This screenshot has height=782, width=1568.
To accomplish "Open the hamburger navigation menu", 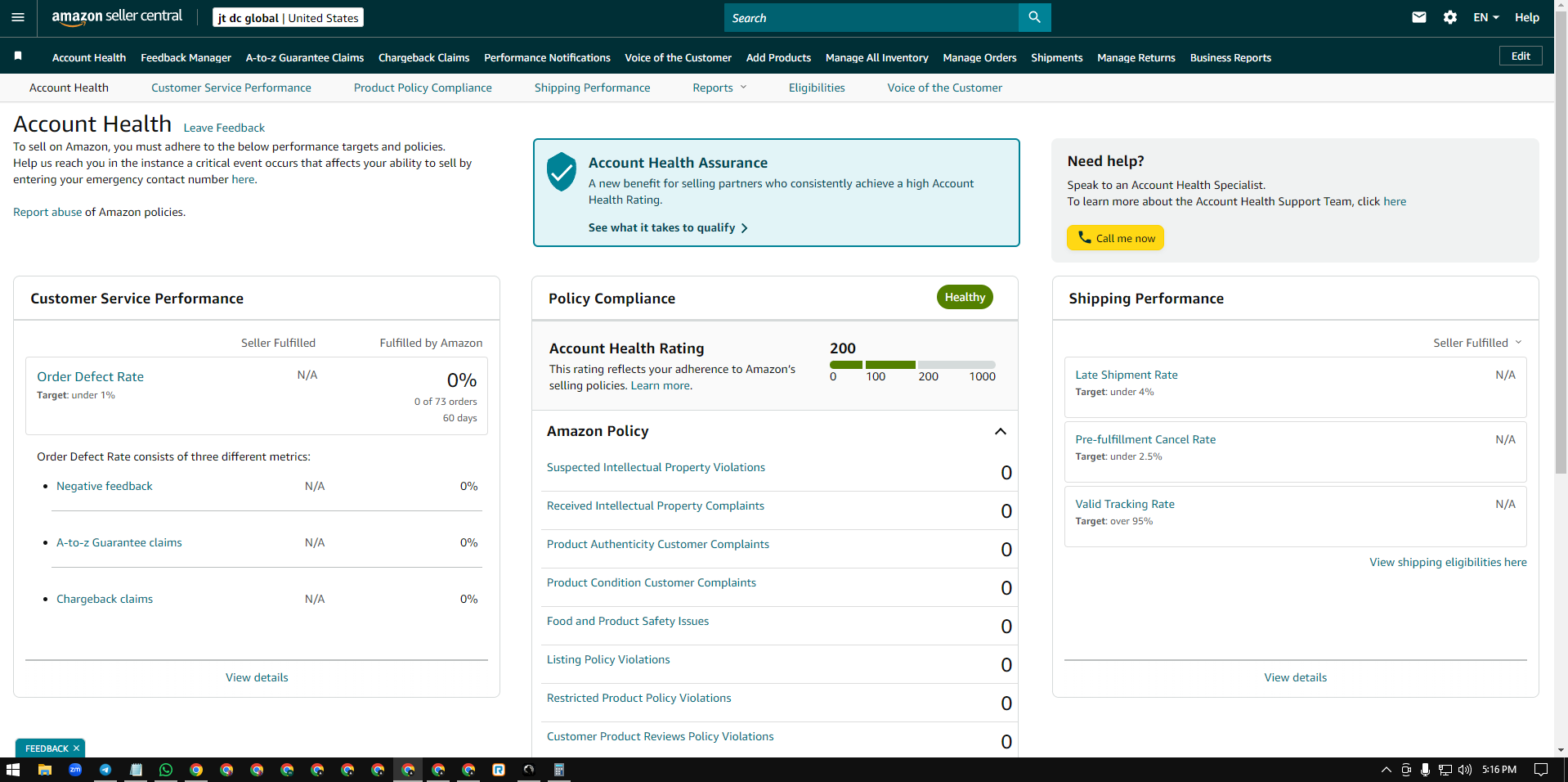I will pos(18,17).
